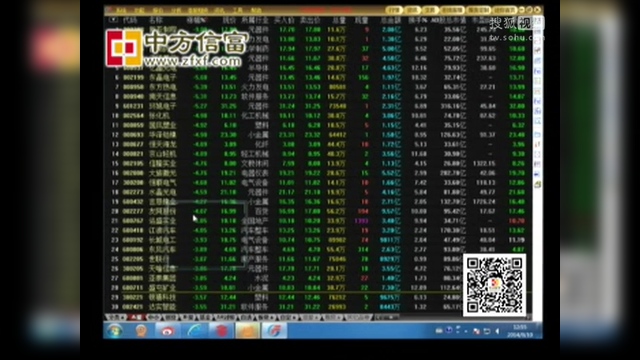This screenshot has height=360, width=640.
Task: Click 火力发电 industry cell in row 7
Action: coord(255,87)
